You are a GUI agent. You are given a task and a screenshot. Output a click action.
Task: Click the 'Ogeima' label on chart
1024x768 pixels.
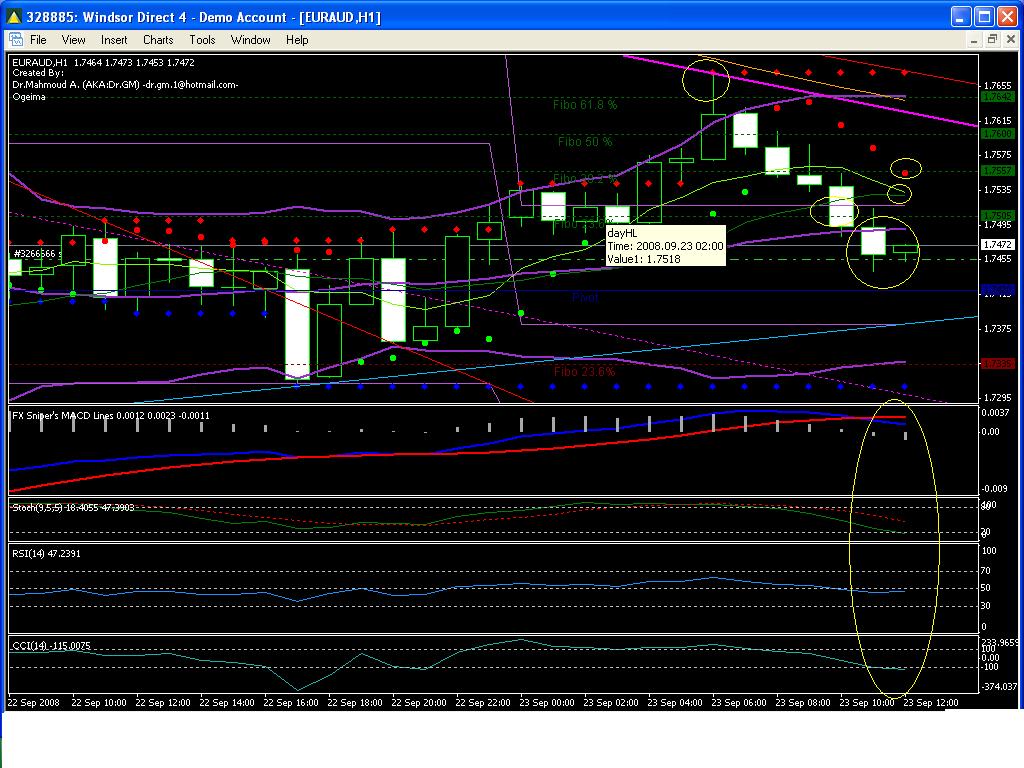pyautogui.click(x=29, y=97)
